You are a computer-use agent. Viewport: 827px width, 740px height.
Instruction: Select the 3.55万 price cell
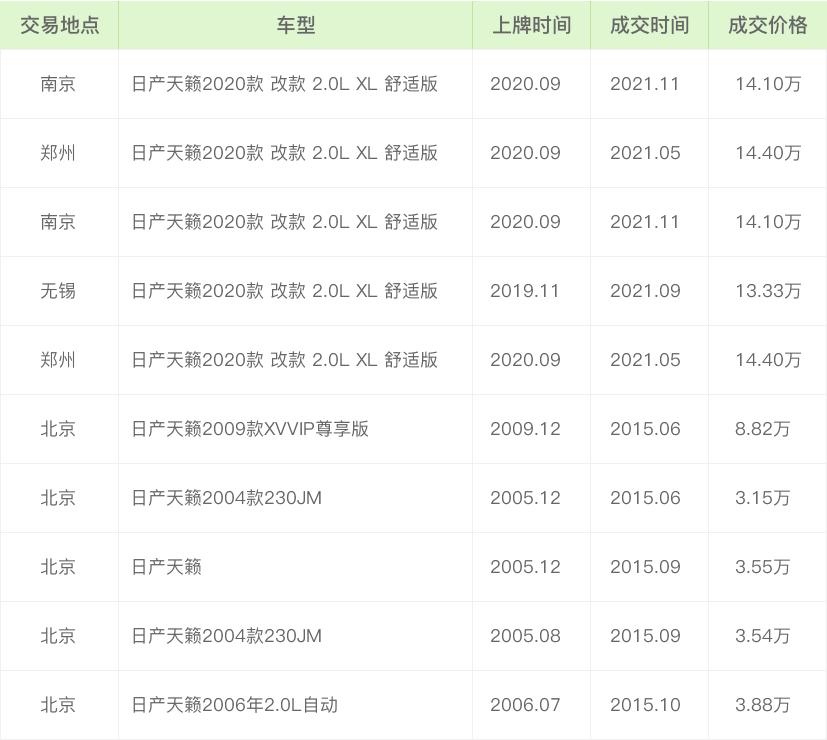(762, 567)
